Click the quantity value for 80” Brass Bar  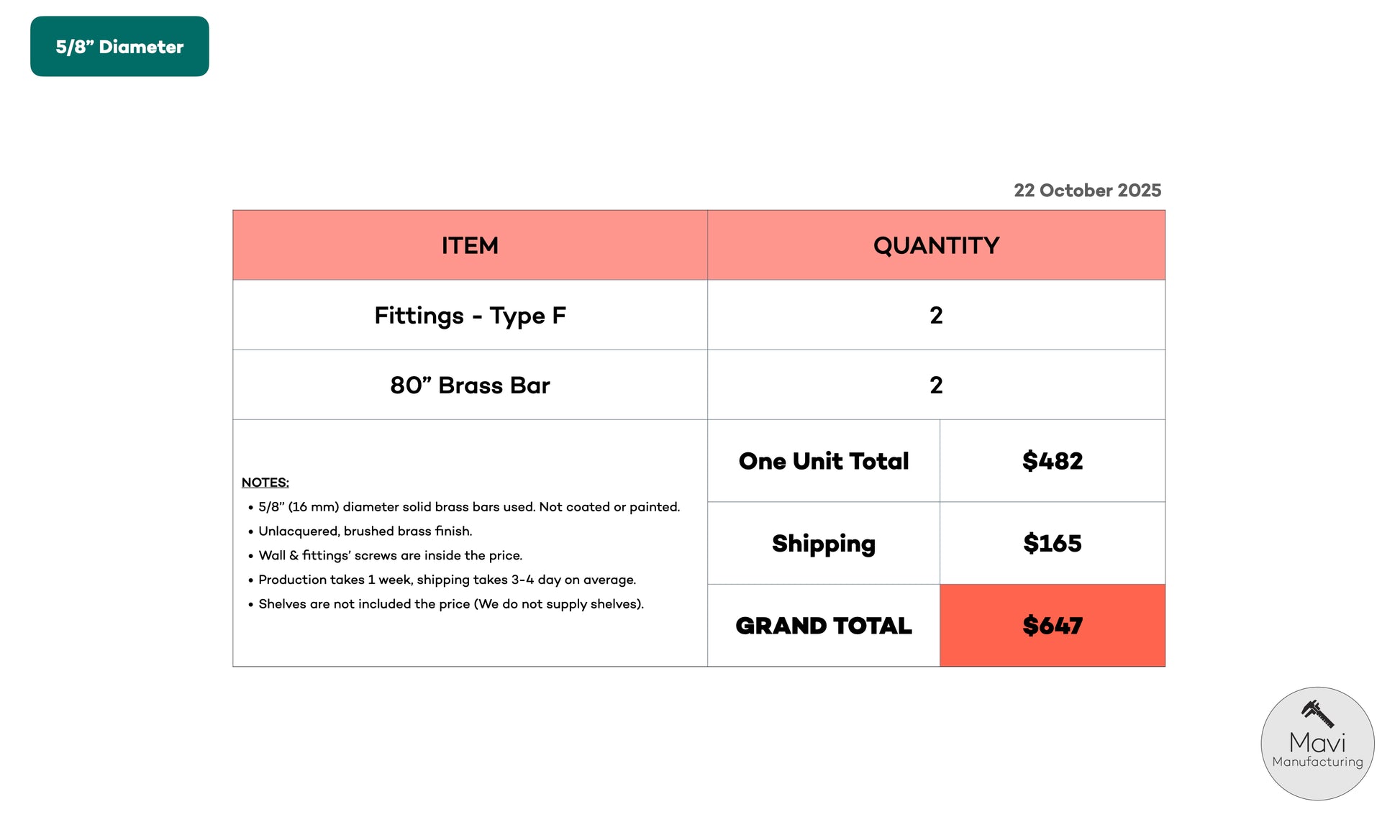click(936, 385)
